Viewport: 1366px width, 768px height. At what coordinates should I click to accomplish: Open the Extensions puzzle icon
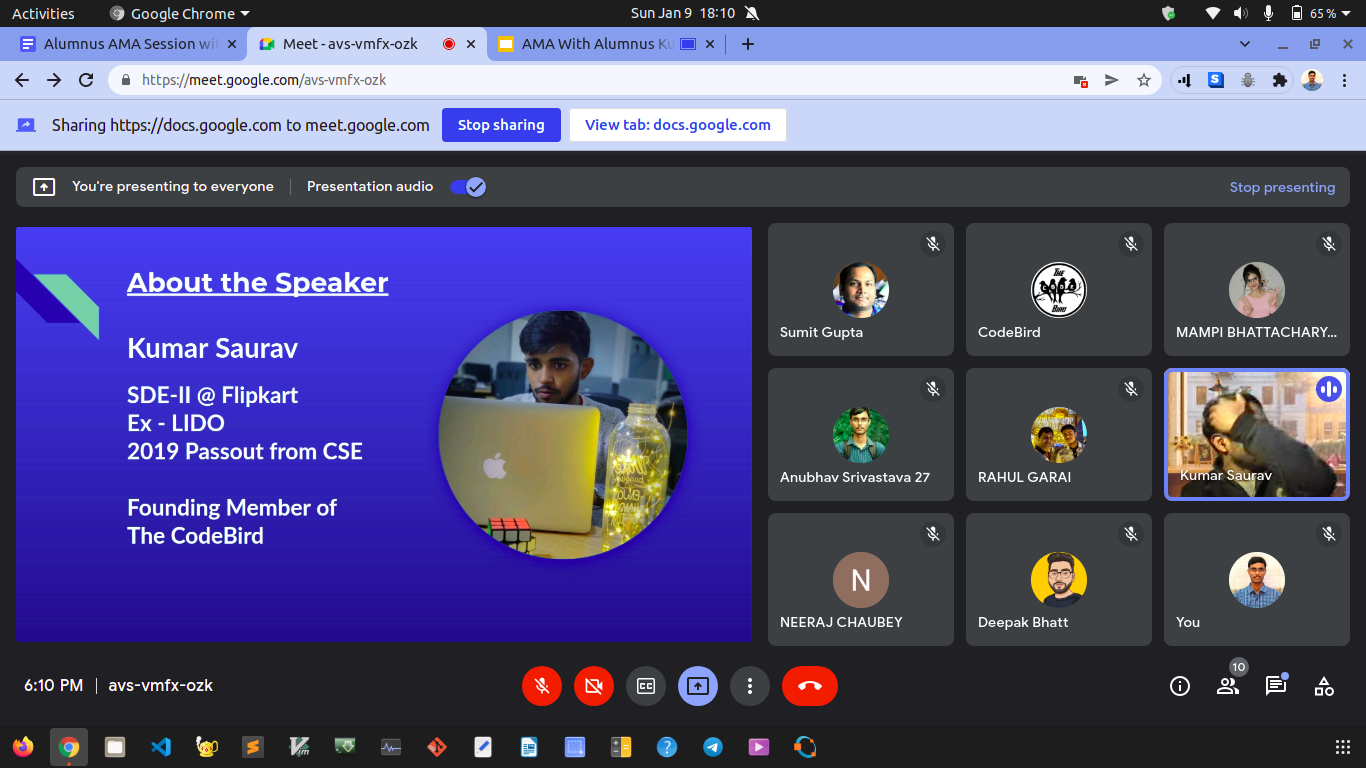(1279, 80)
